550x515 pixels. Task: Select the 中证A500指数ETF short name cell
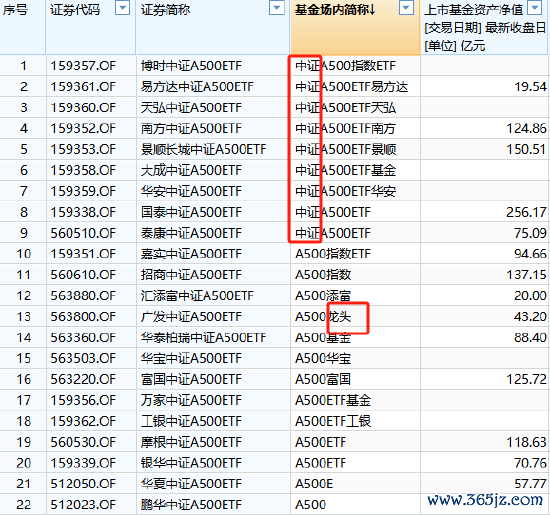[x=355, y=66]
